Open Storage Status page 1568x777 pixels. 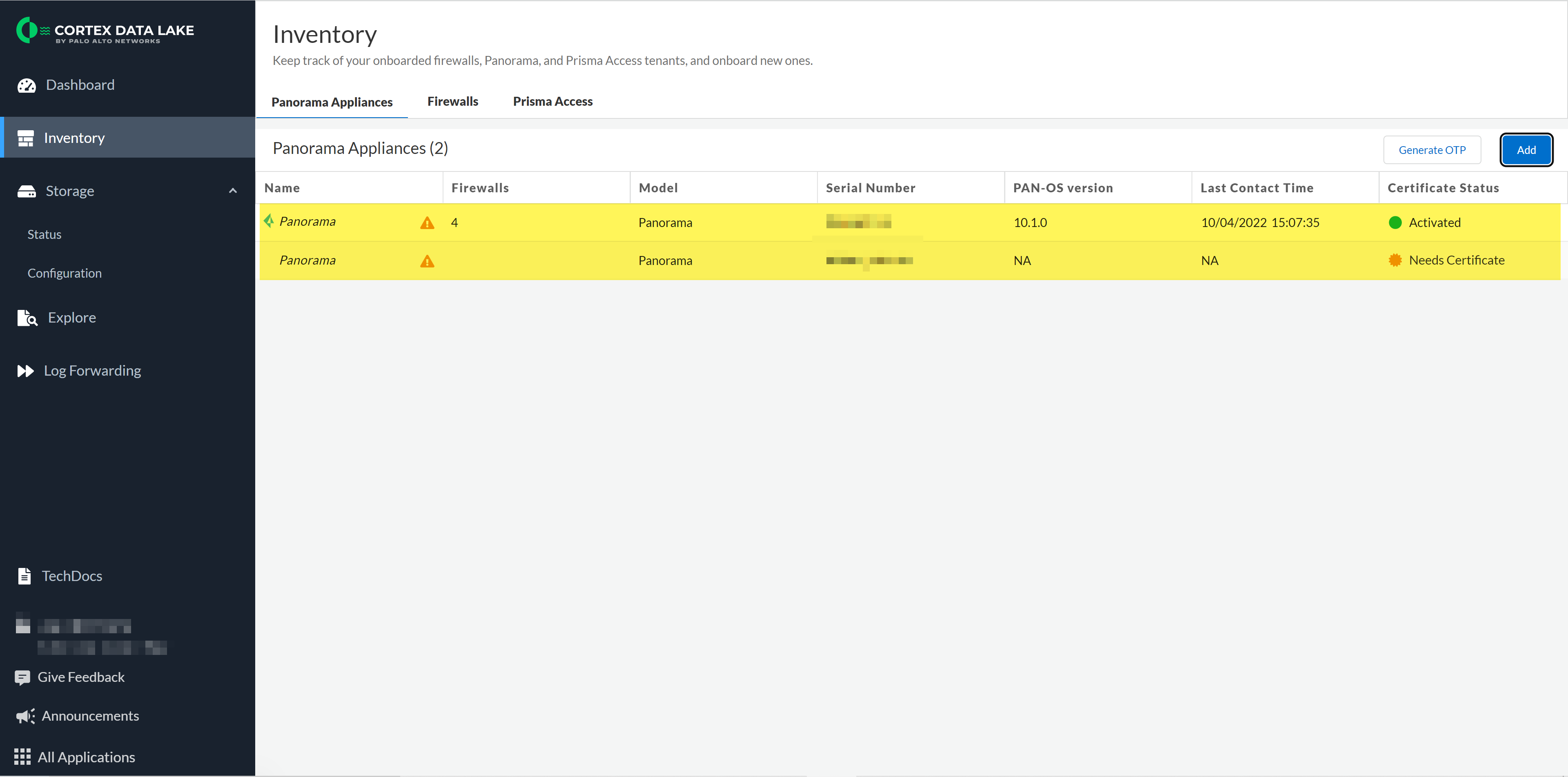[45, 234]
